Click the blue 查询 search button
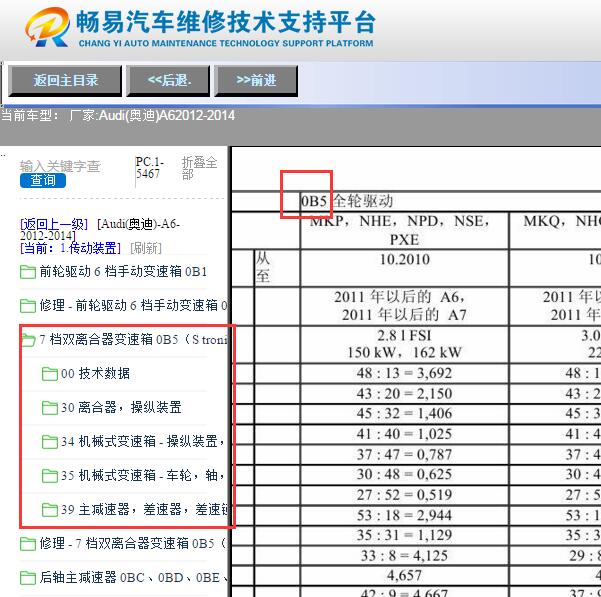The width and height of the screenshot is (601, 597). click(x=43, y=180)
